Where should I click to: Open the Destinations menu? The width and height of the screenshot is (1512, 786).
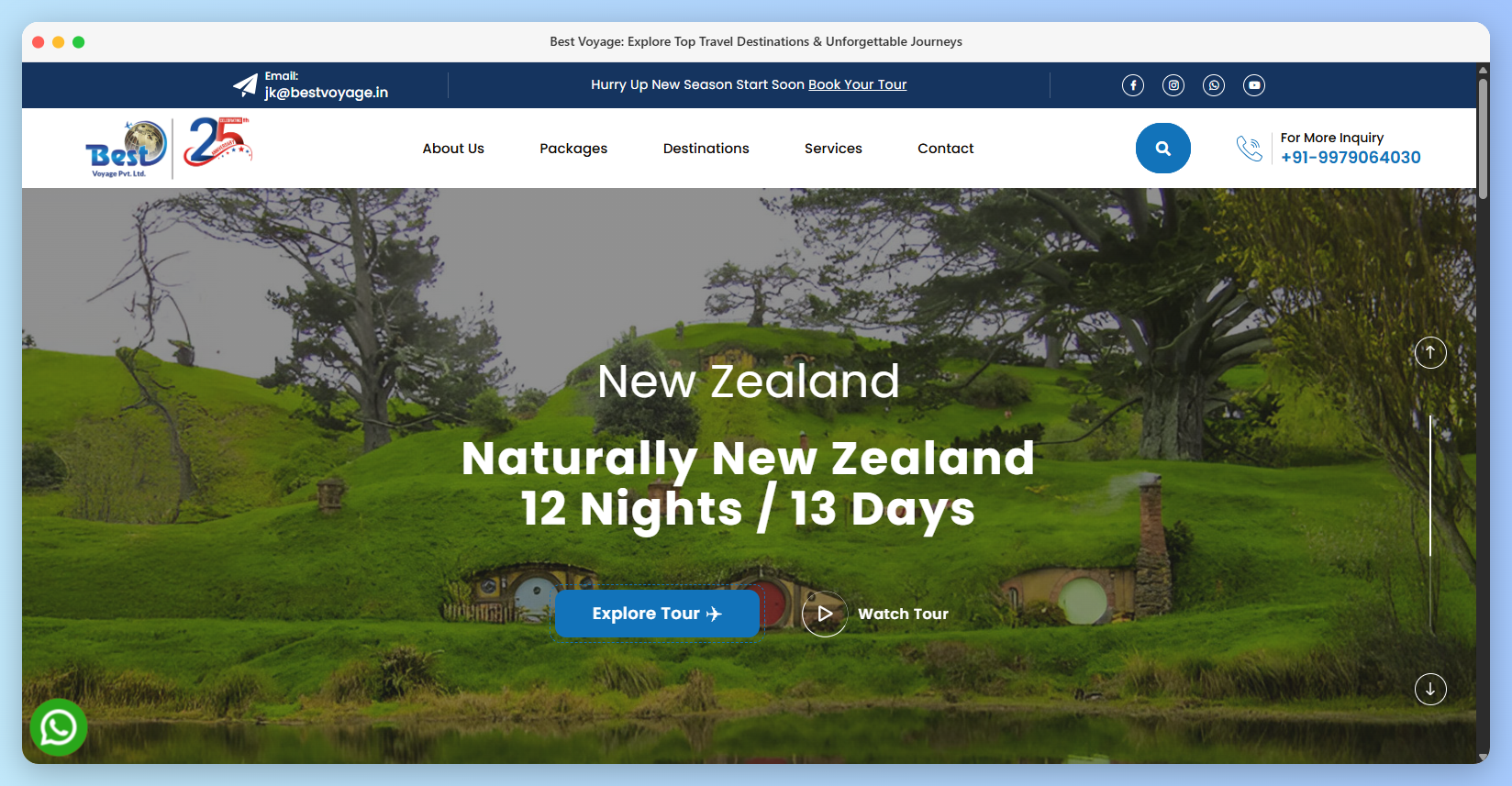pyautogui.click(x=706, y=149)
